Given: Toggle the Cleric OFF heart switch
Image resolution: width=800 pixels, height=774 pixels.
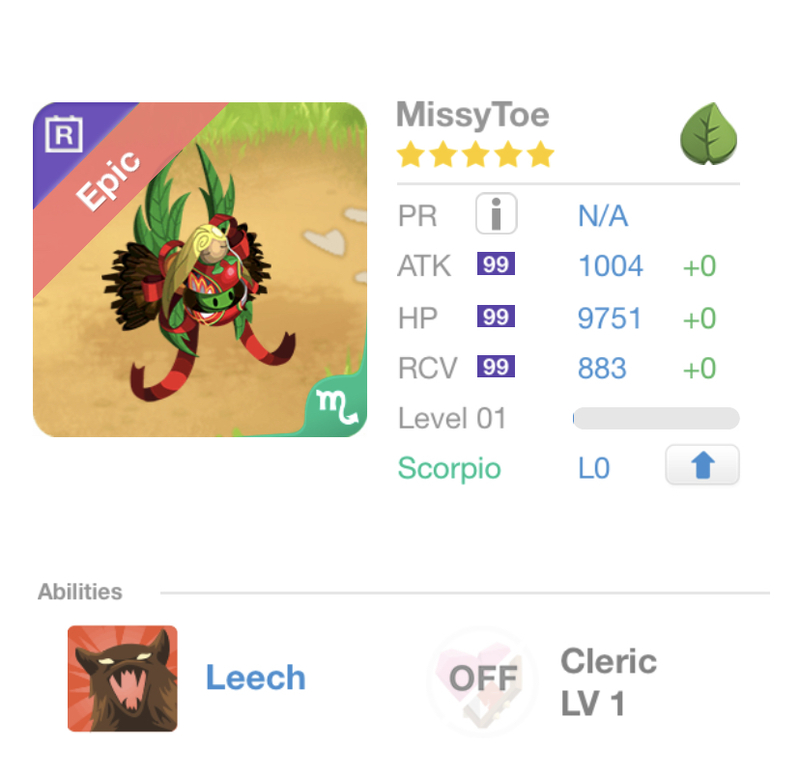Looking at the screenshot, I should pos(482,679).
